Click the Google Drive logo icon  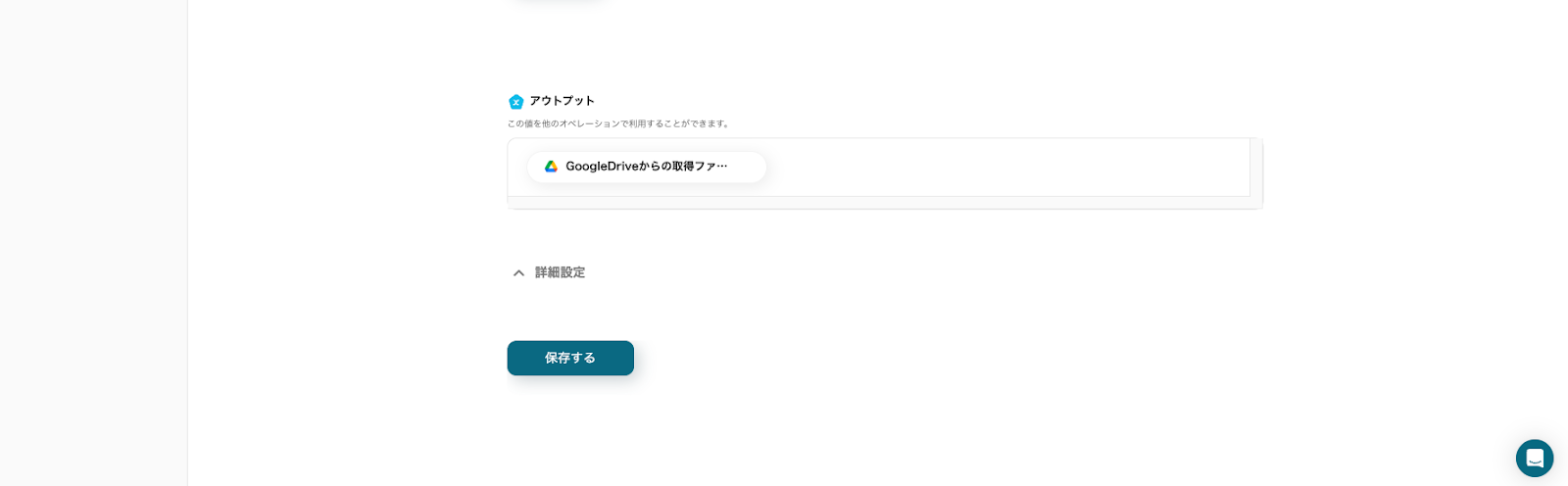point(551,167)
